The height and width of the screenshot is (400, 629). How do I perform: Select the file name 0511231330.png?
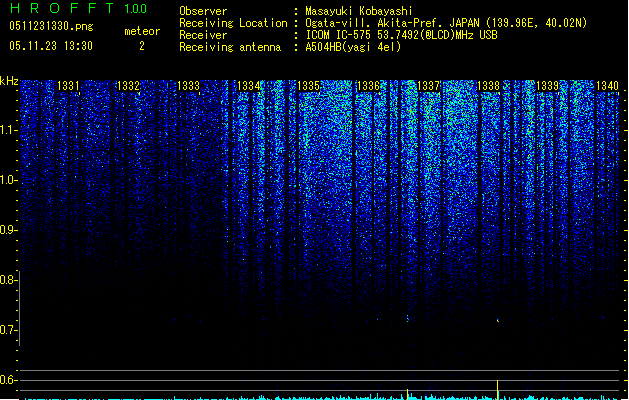coord(51,26)
